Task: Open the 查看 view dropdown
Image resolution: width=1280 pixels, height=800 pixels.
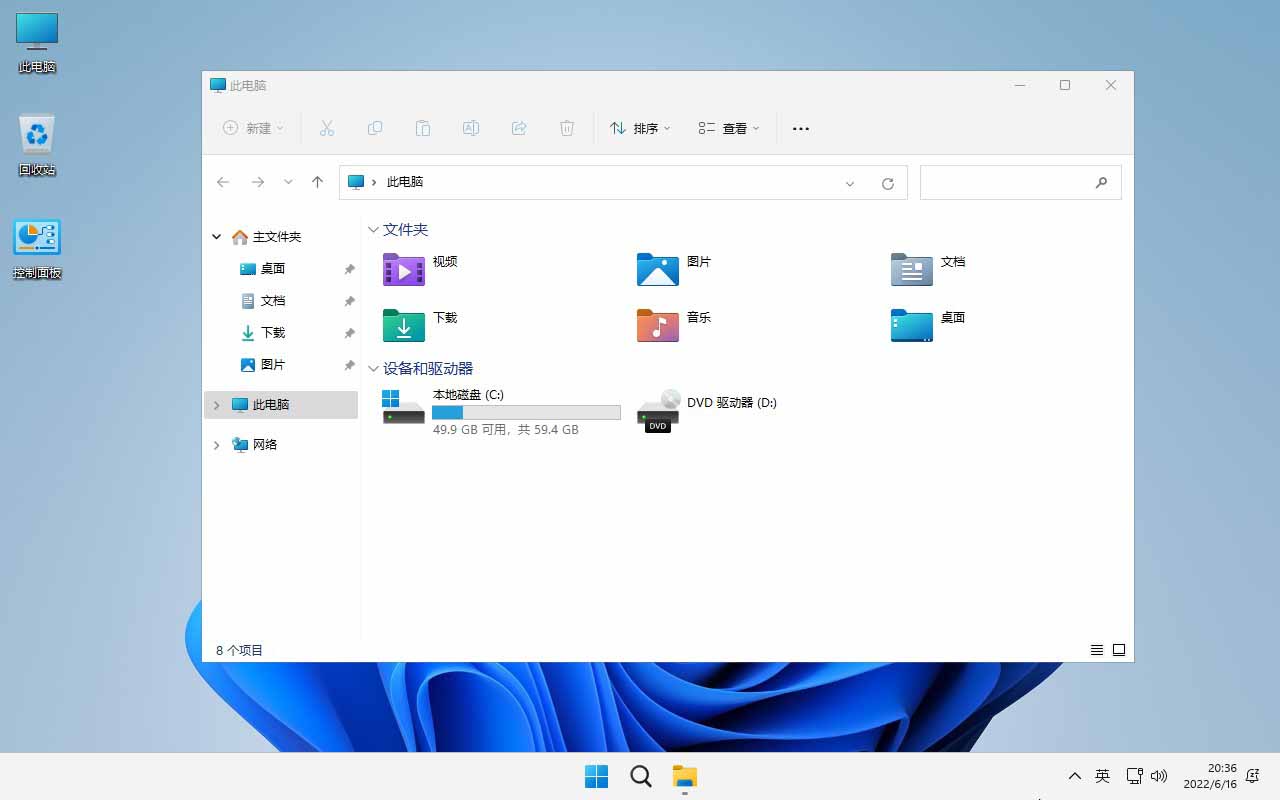Action: click(x=728, y=128)
